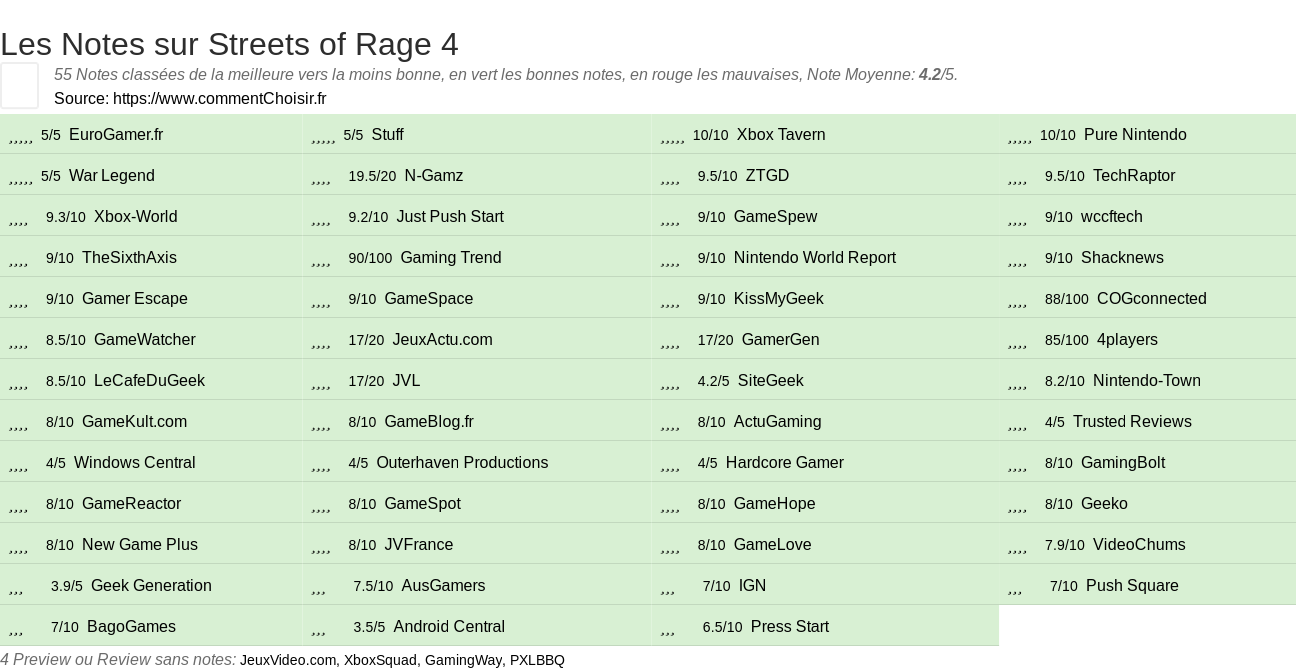Click the N-Gamz 19.5/20 score entry
1296x671 pixels.
(x=476, y=175)
